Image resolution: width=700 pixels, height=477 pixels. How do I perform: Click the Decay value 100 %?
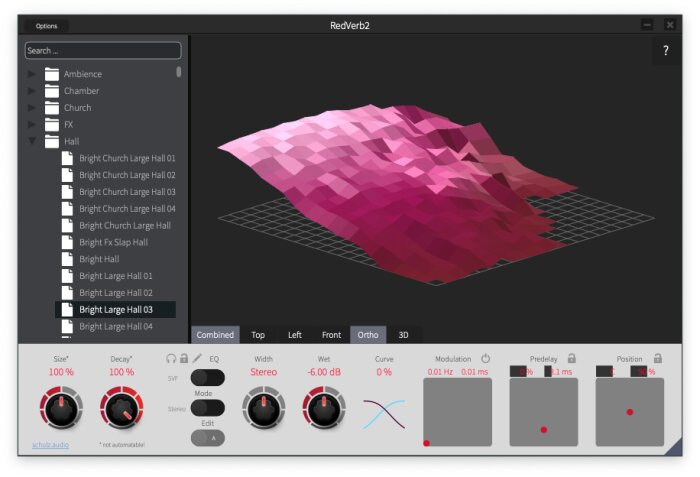121,372
